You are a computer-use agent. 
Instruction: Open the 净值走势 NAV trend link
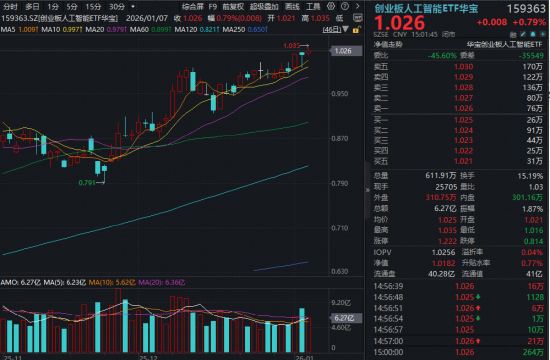388,45
